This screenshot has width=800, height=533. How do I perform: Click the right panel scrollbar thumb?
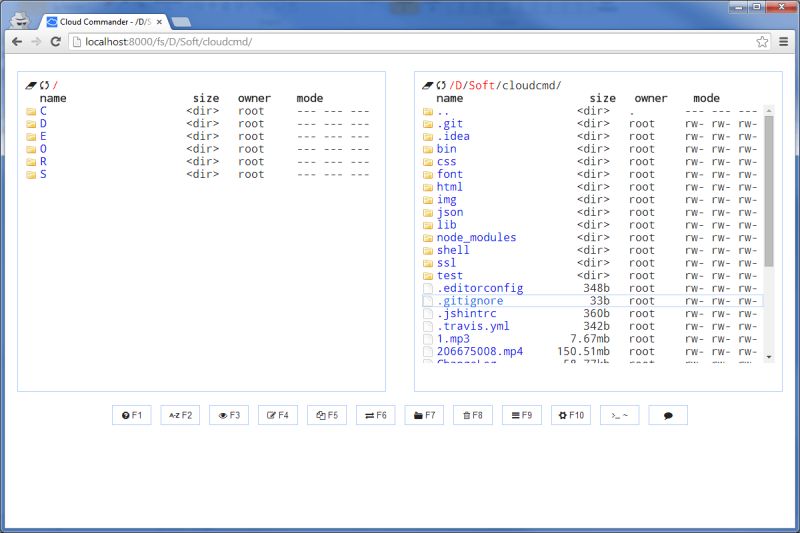click(x=769, y=191)
